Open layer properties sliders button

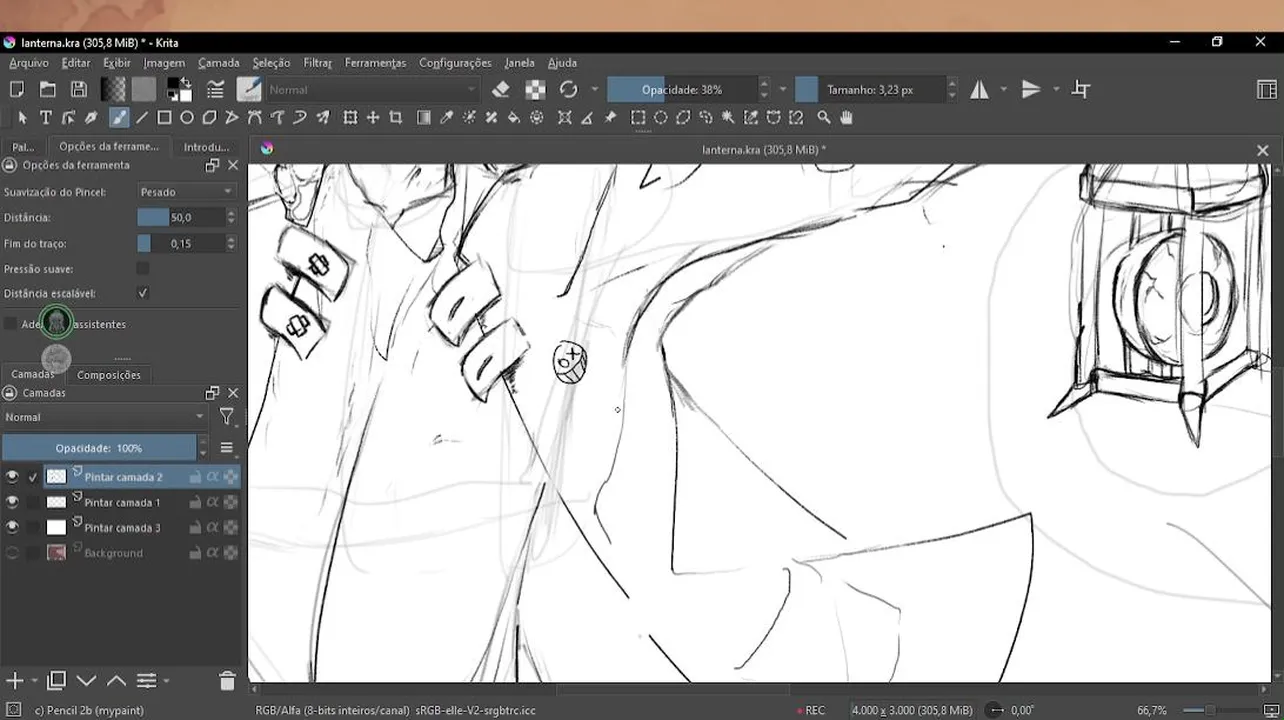coord(146,681)
